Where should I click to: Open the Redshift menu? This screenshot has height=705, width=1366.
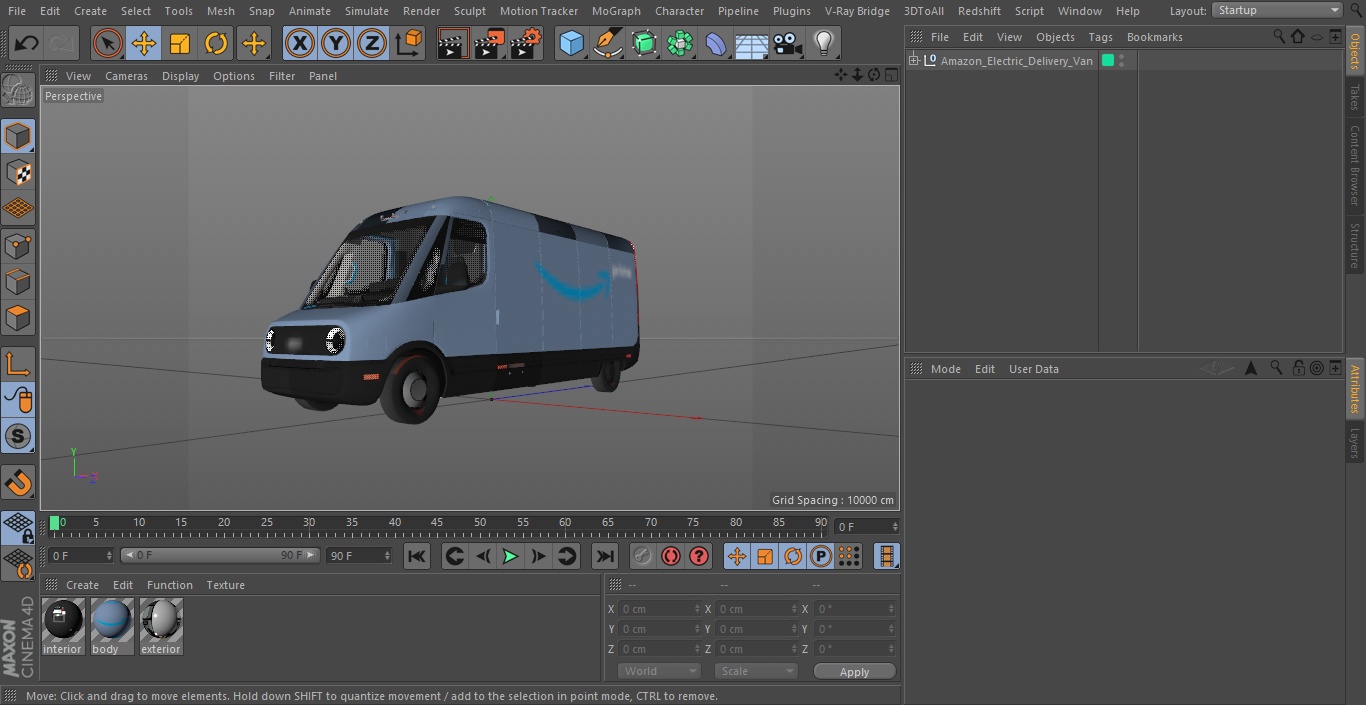coord(979,11)
